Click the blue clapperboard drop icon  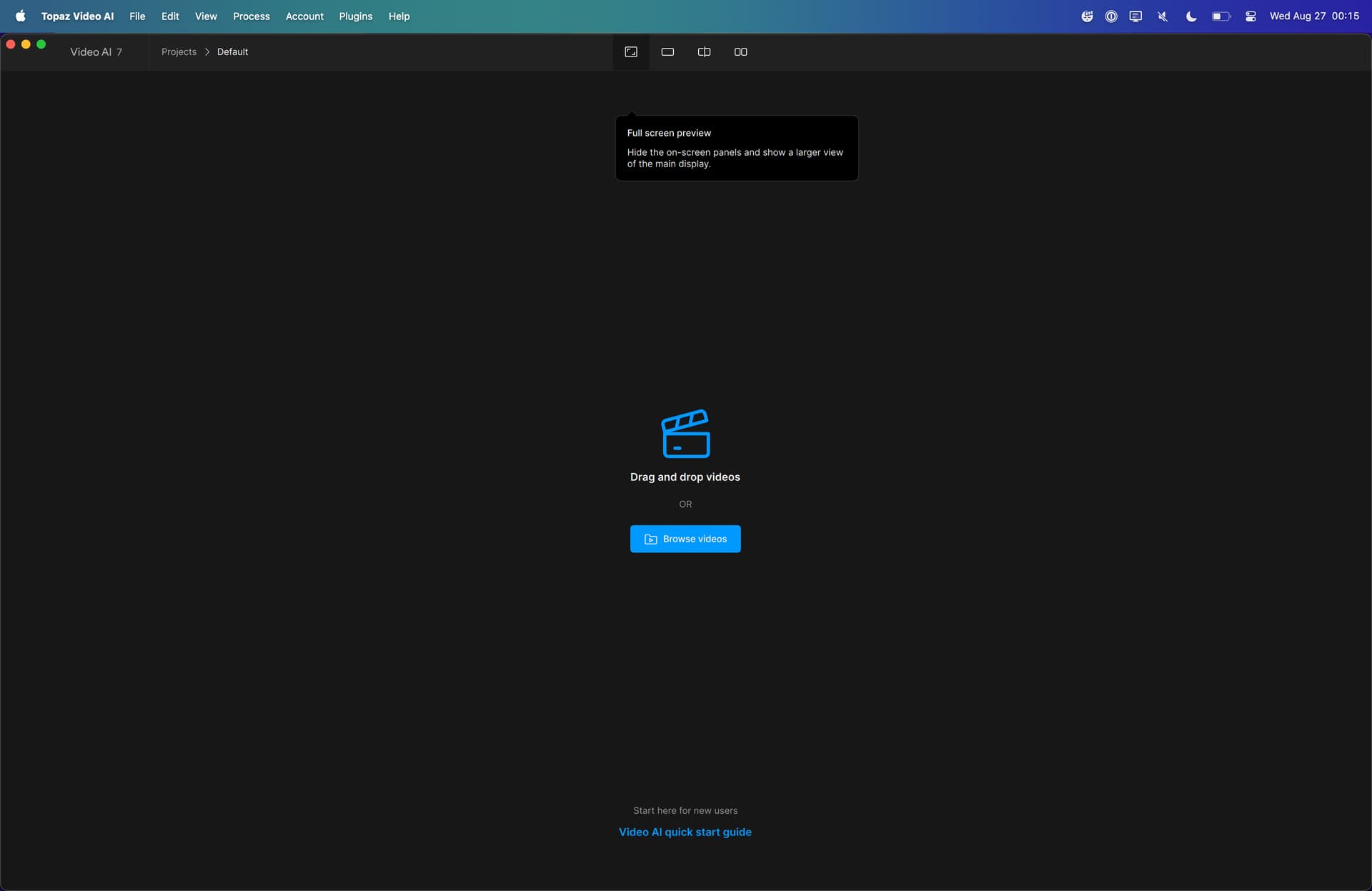click(x=685, y=434)
